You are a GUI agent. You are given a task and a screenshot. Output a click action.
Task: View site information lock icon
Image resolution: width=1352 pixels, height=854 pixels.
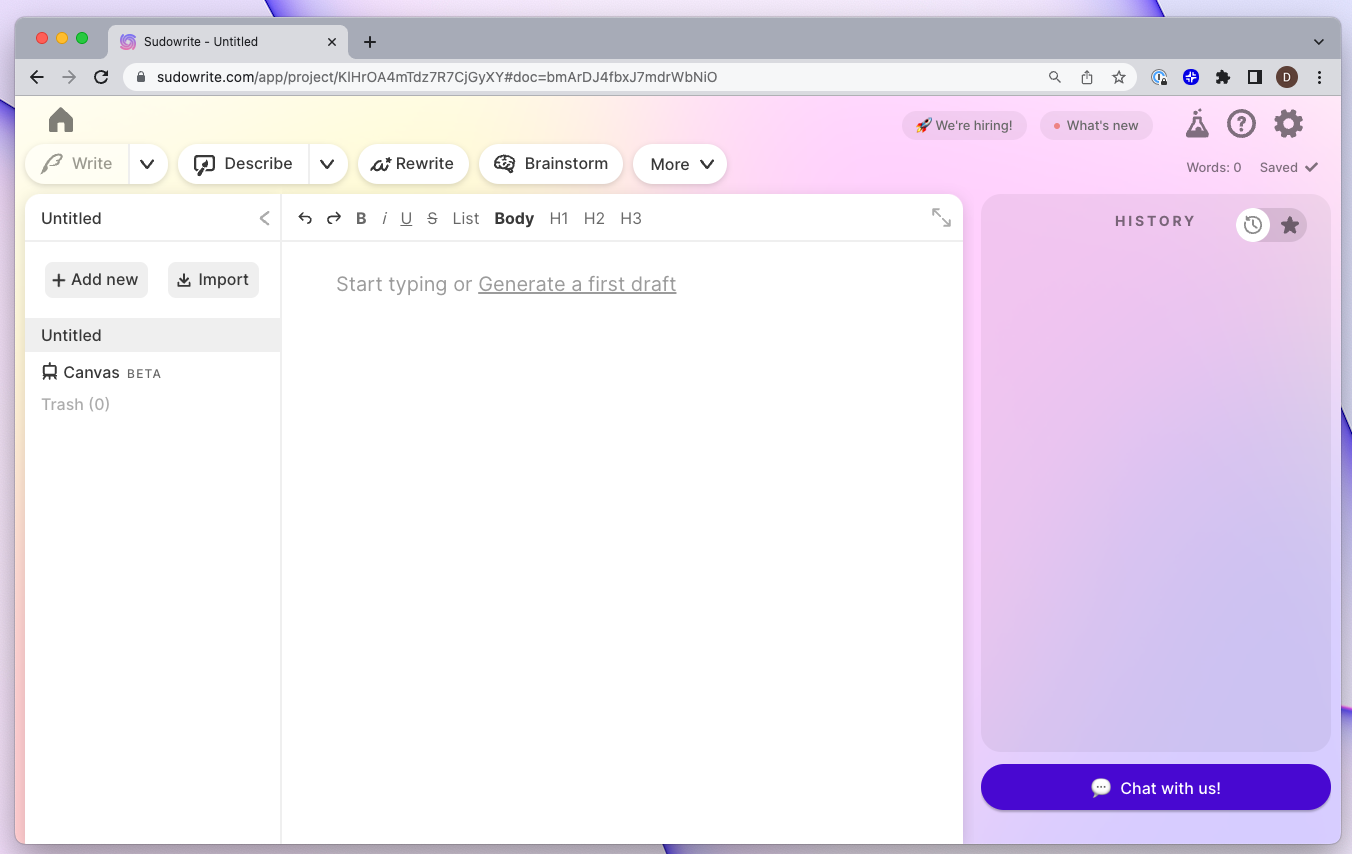coord(140,77)
